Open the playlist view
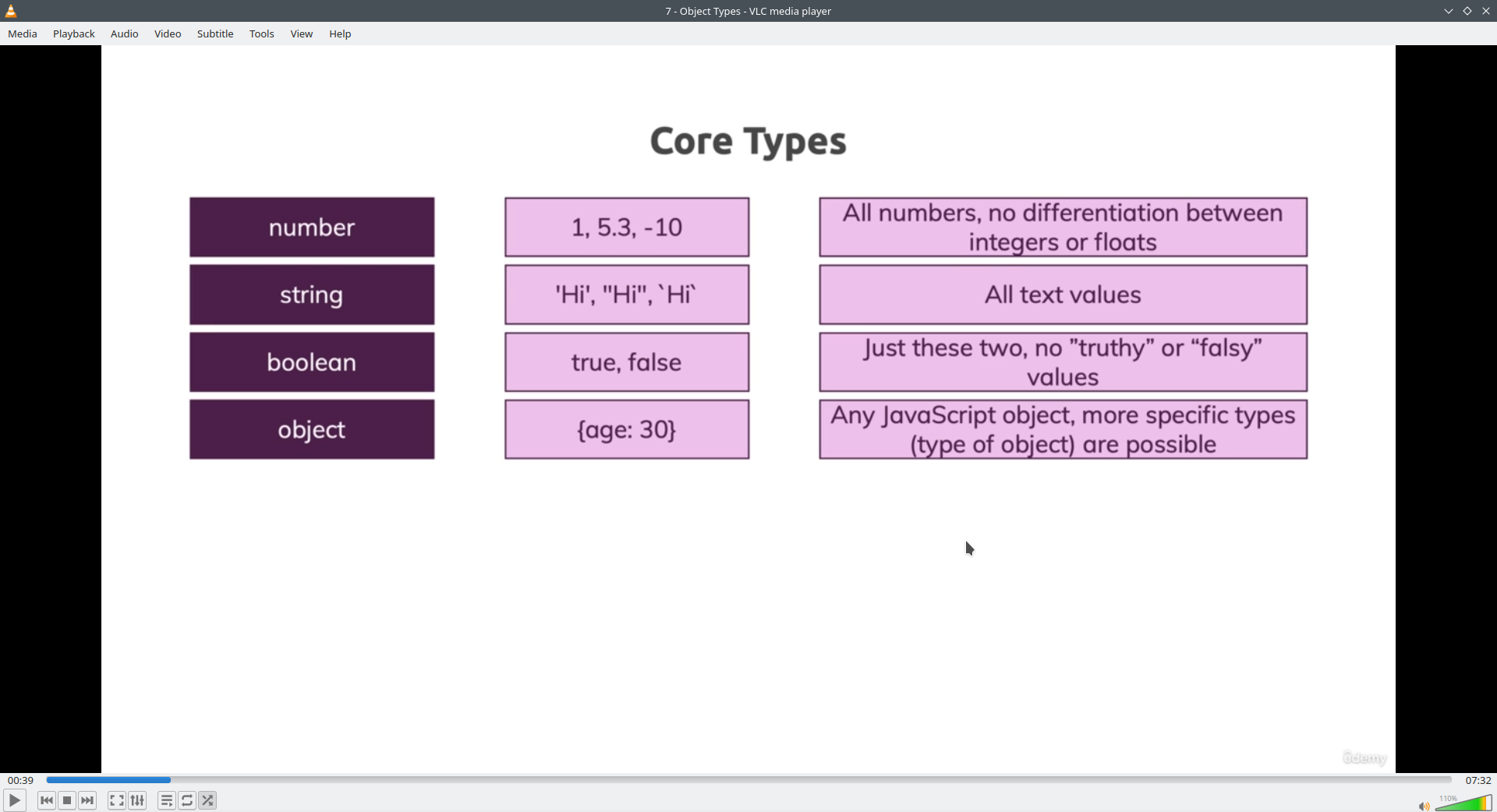This screenshot has height=812, width=1497. click(167, 800)
